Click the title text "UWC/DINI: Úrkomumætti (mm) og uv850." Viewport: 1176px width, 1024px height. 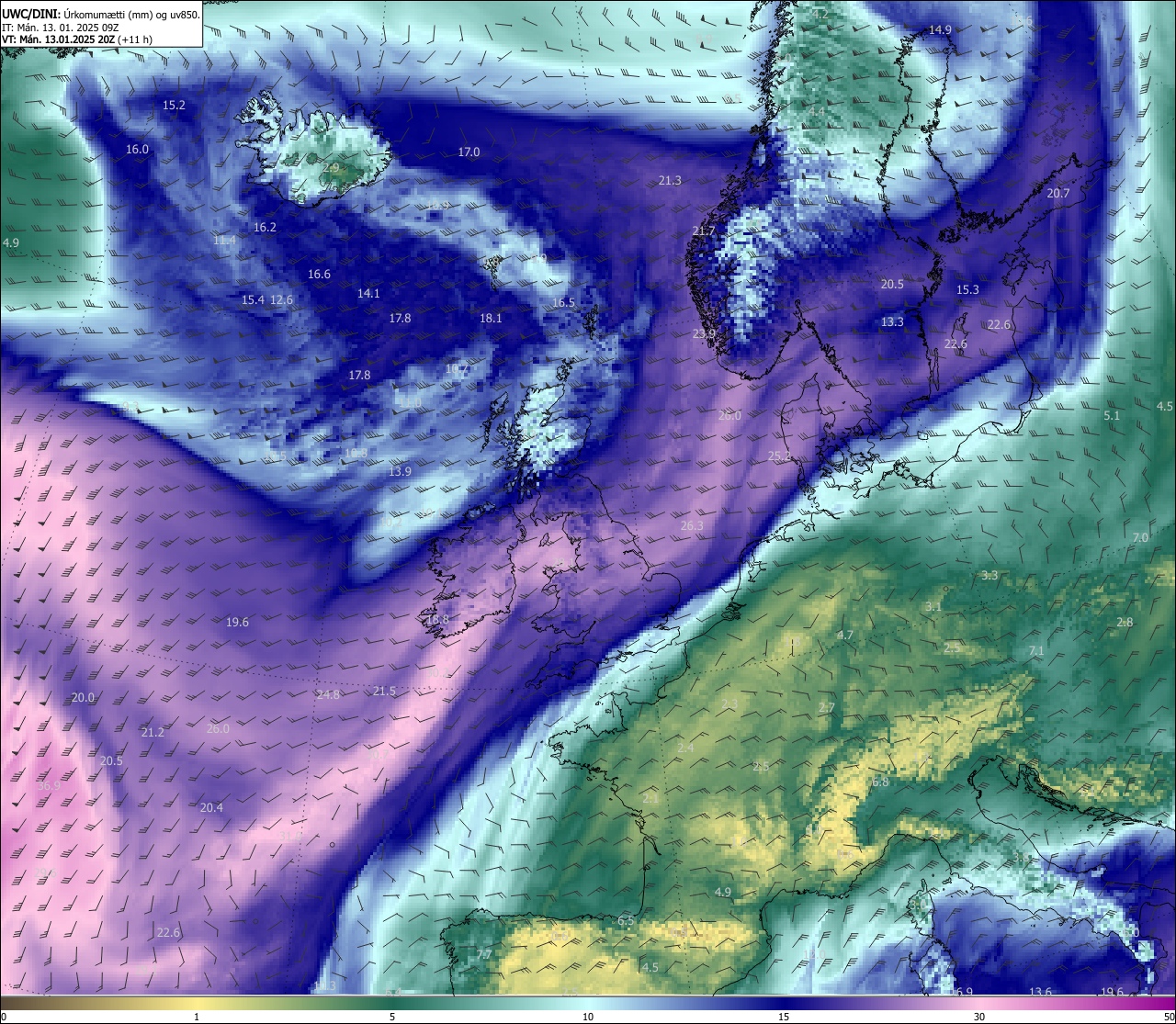100,14
